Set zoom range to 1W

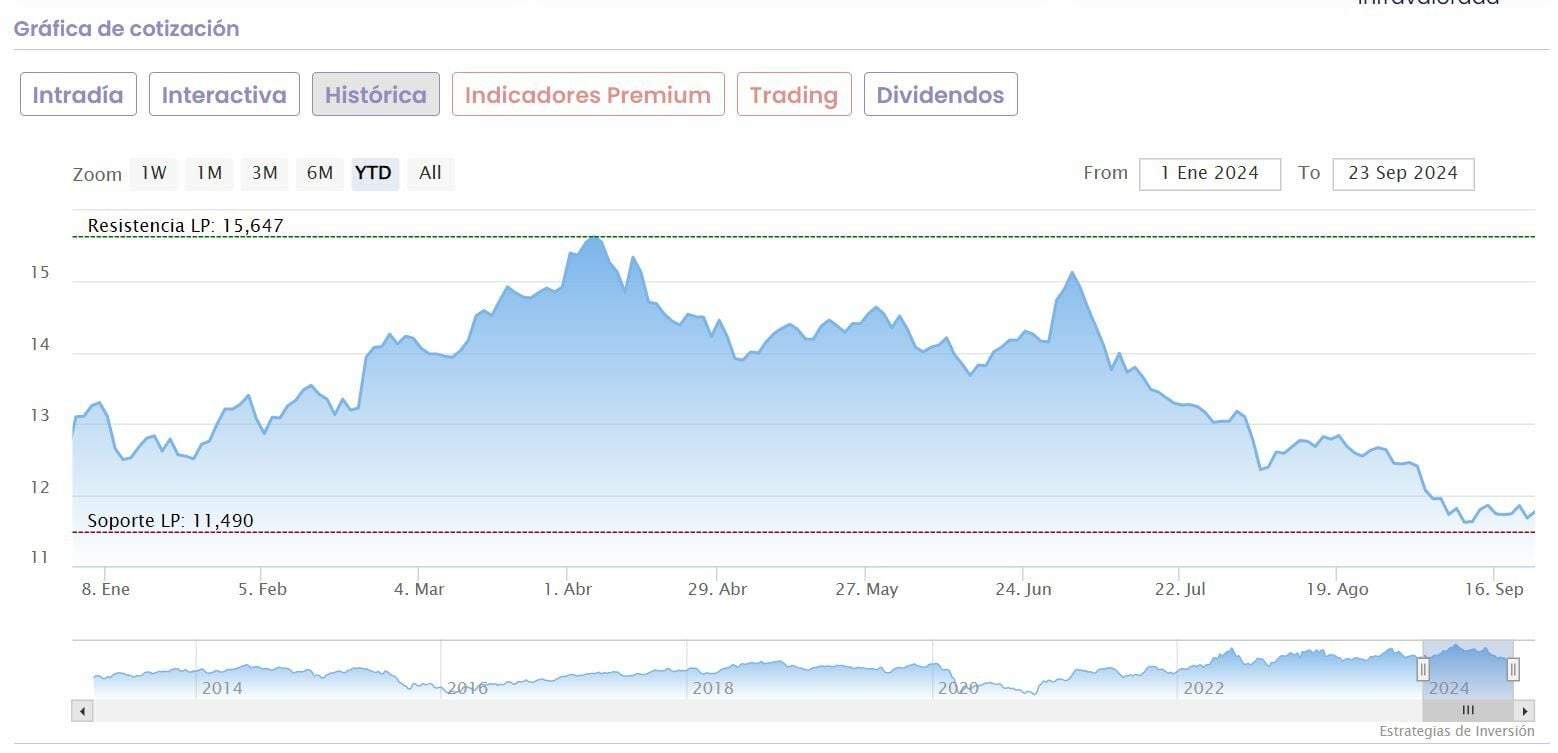[153, 173]
